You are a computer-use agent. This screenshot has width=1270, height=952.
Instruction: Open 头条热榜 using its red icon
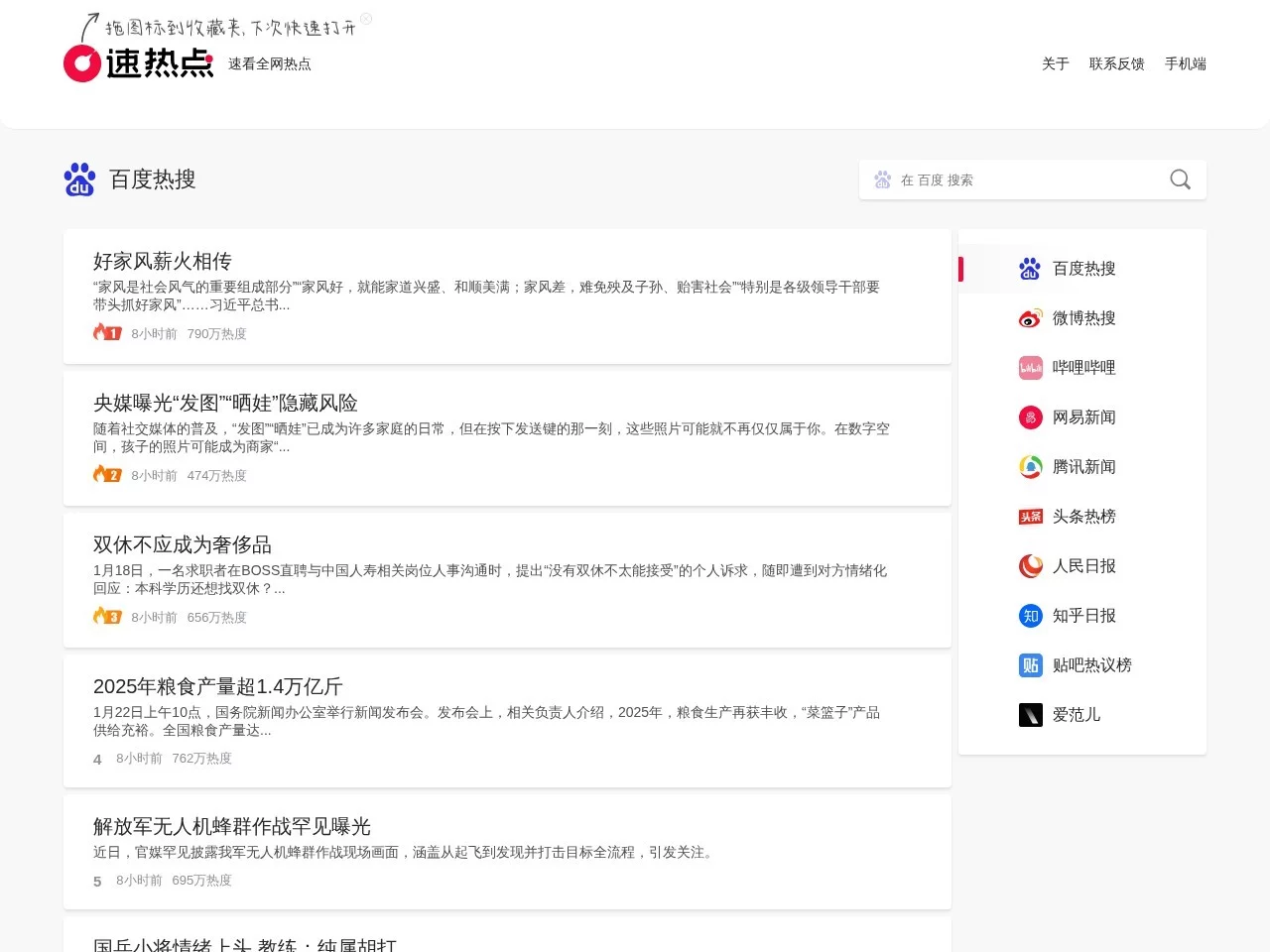tap(1030, 517)
